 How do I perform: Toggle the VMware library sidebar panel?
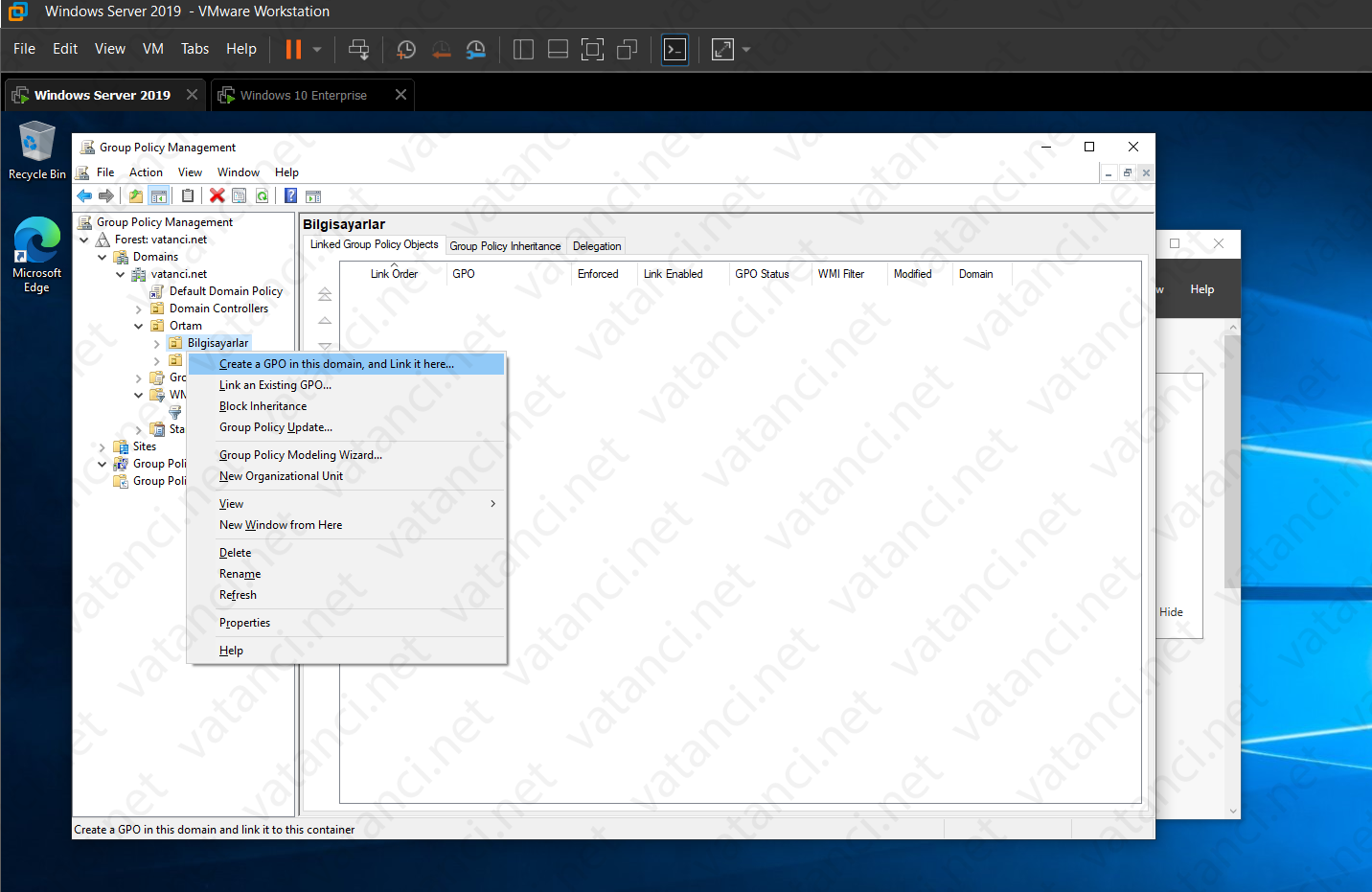[x=523, y=49]
